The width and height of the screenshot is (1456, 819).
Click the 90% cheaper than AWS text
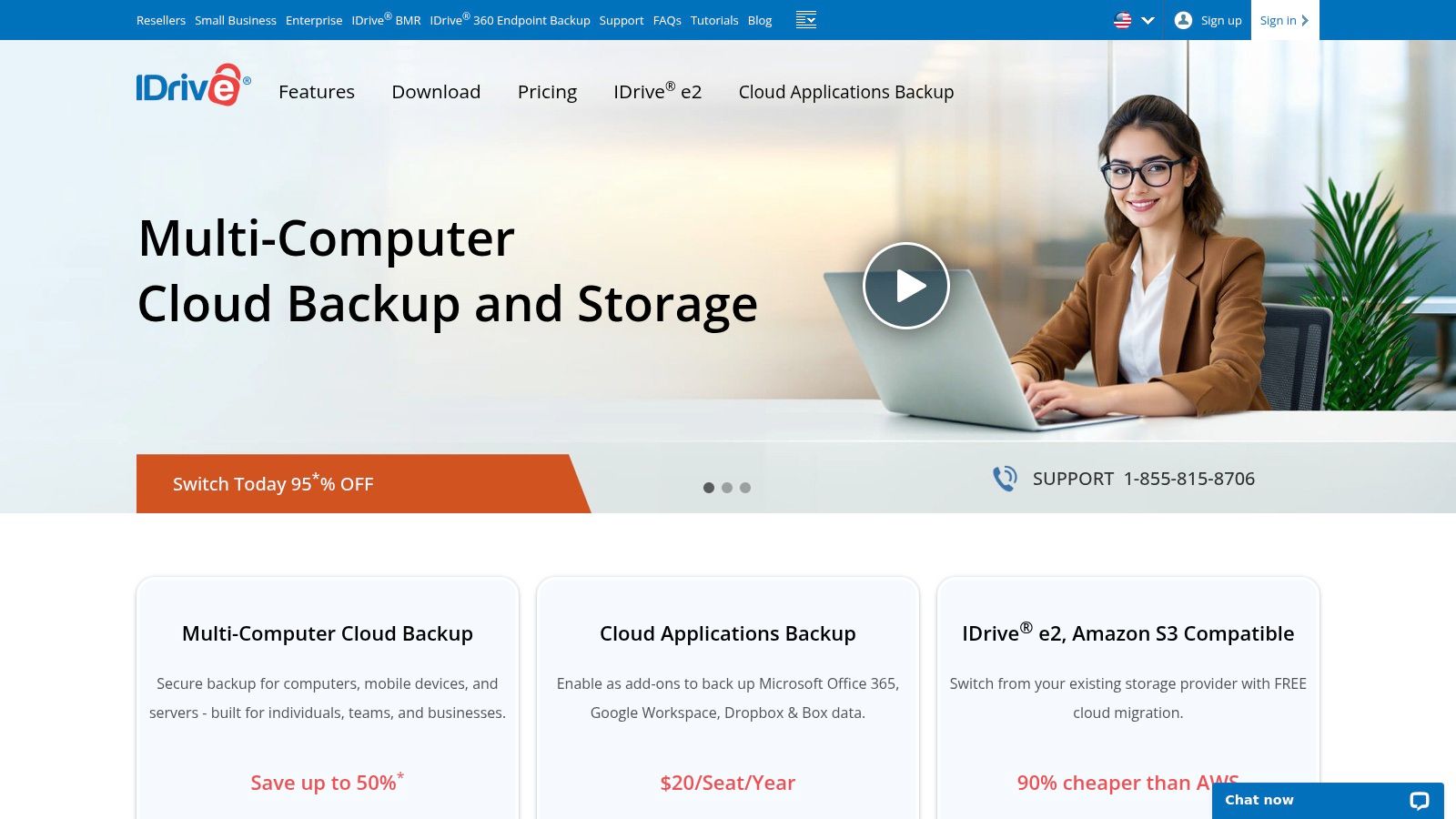(x=1128, y=783)
